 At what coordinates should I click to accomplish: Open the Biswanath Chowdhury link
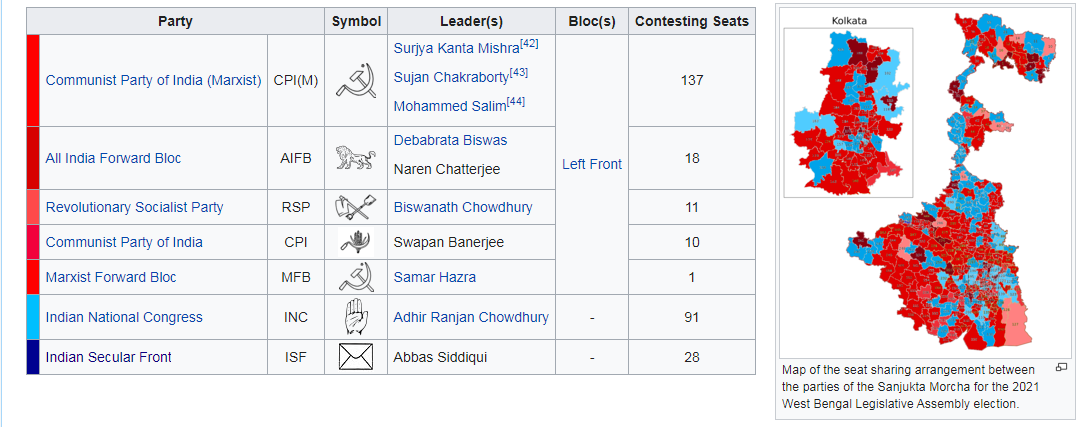(462, 207)
